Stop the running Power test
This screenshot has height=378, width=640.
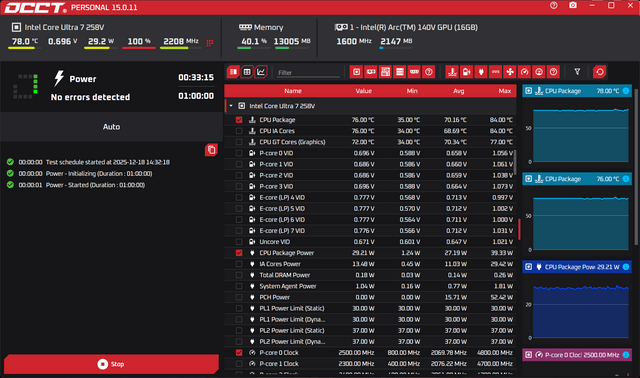(111, 364)
